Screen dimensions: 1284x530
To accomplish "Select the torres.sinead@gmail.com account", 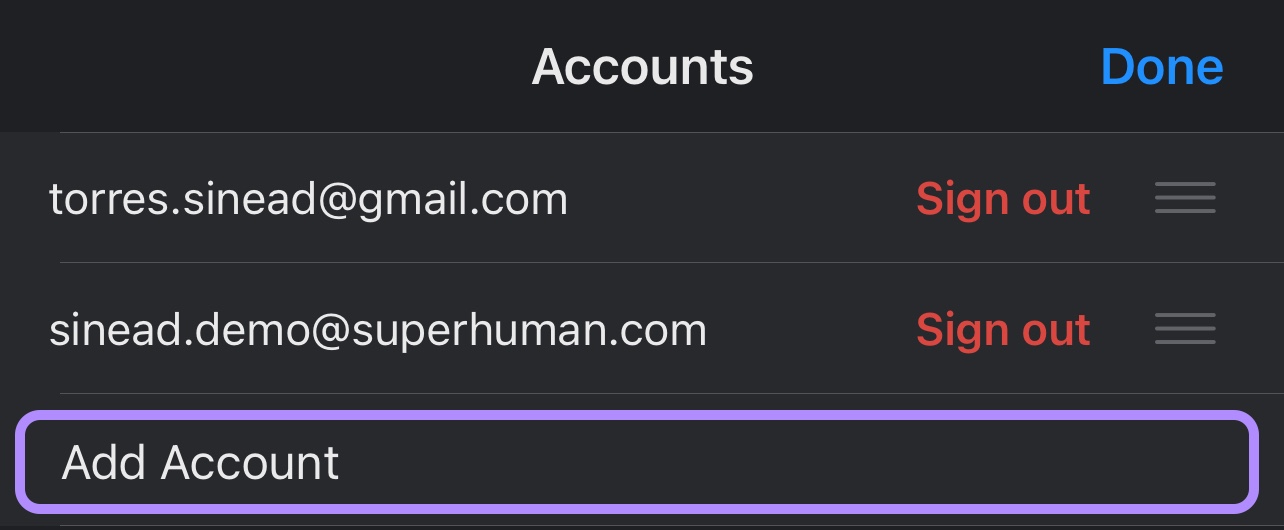I will click(x=308, y=199).
